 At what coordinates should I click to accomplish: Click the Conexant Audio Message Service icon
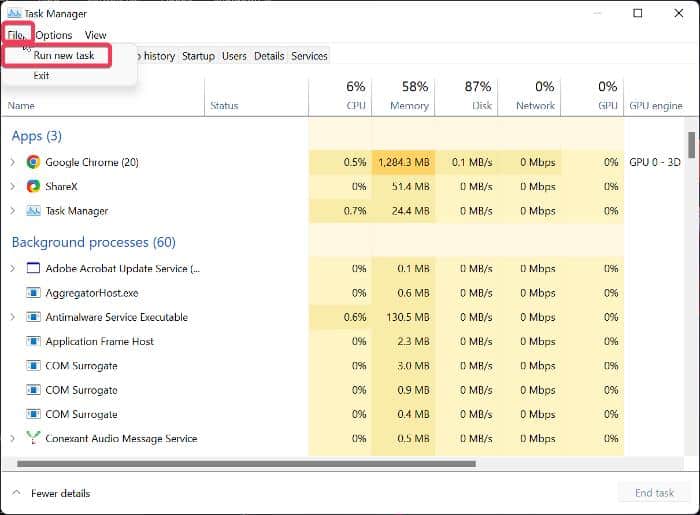pyautogui.click(x=33, y=439)
